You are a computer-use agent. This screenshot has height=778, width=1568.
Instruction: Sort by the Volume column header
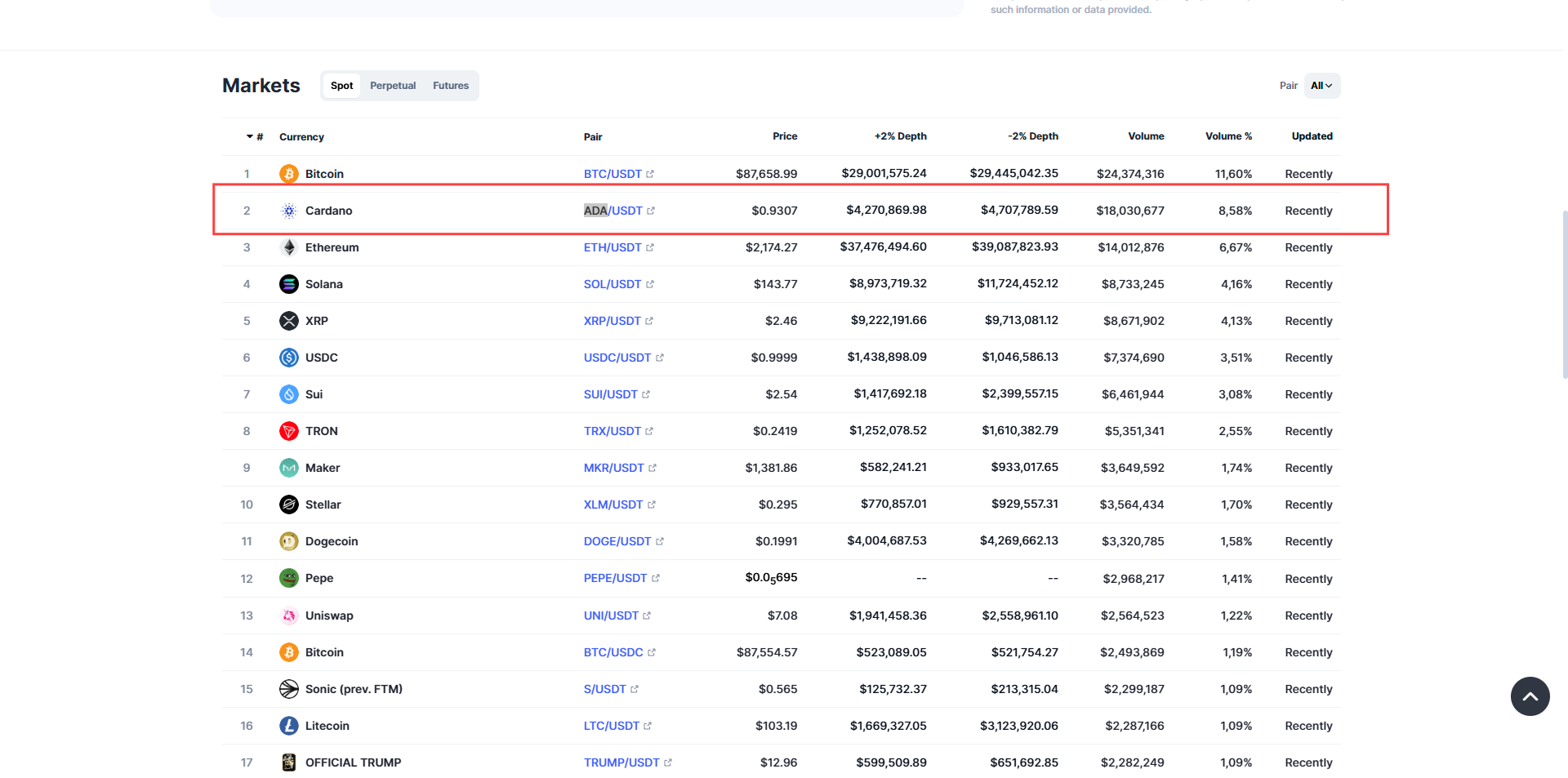pyautogui.click(x=1146, y=136)
